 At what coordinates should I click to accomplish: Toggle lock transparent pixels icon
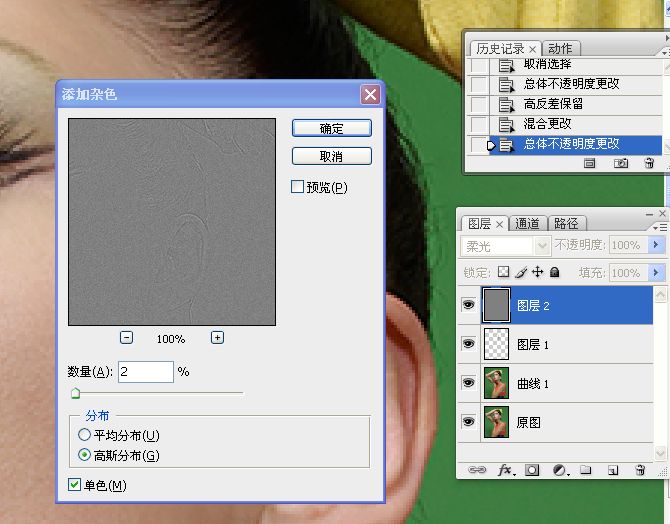coord(504,272)
